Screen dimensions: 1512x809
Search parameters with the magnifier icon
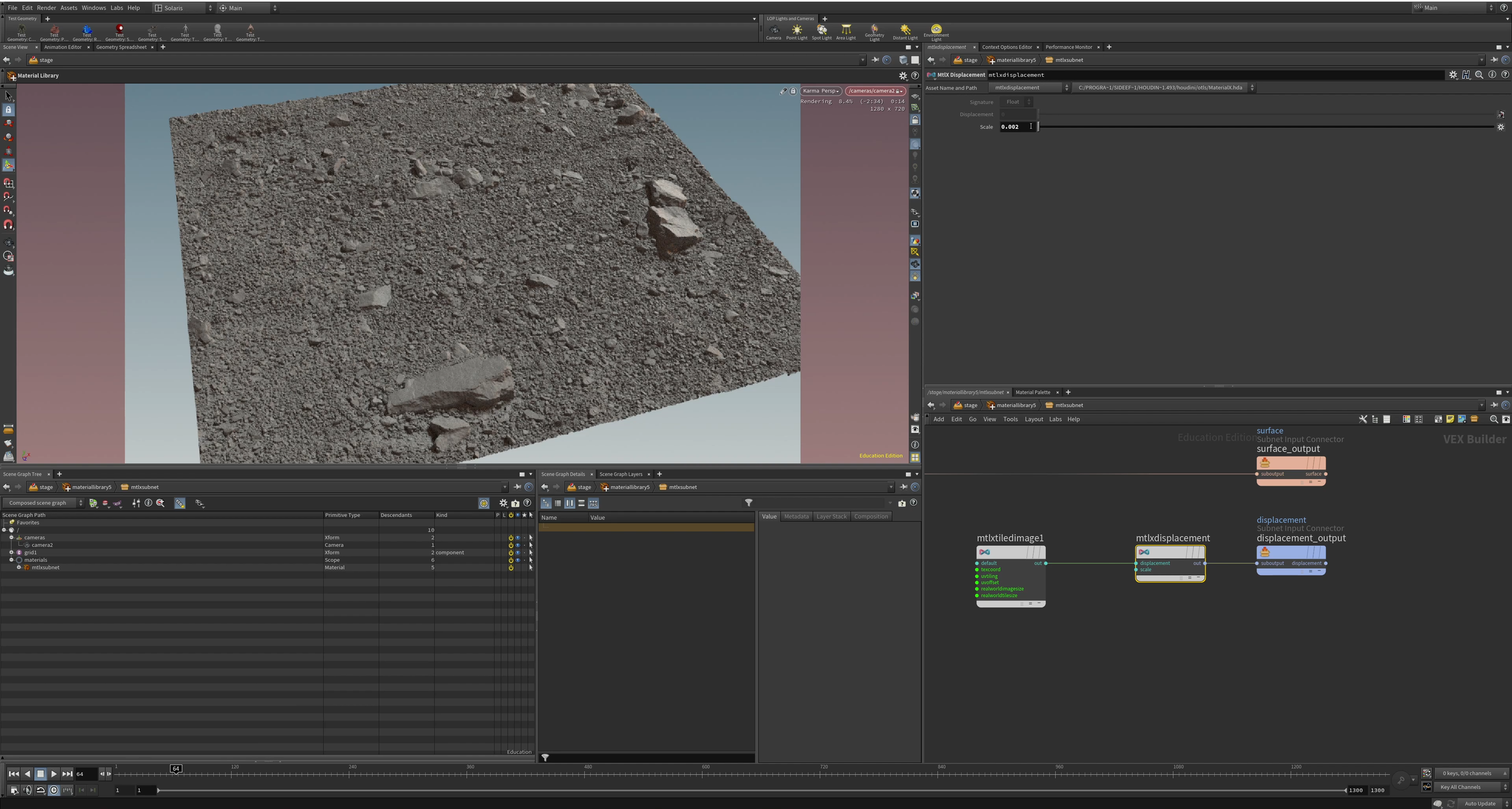coord(1479,75)
